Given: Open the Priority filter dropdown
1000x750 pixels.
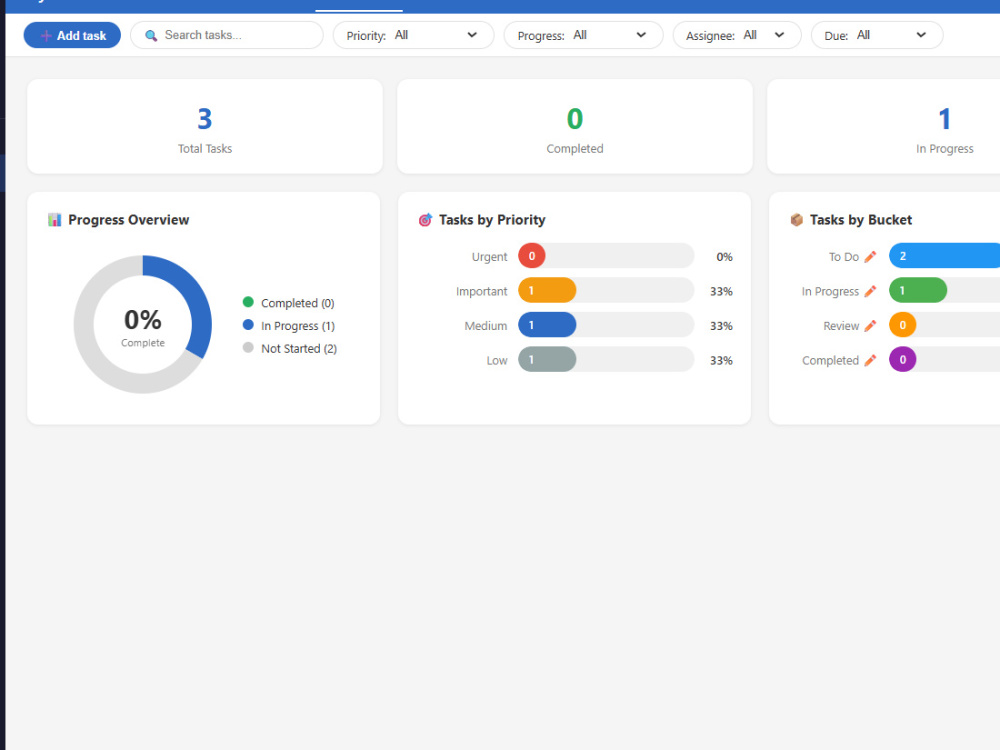Looking at the screenshot, I should [x=413, y=35].
